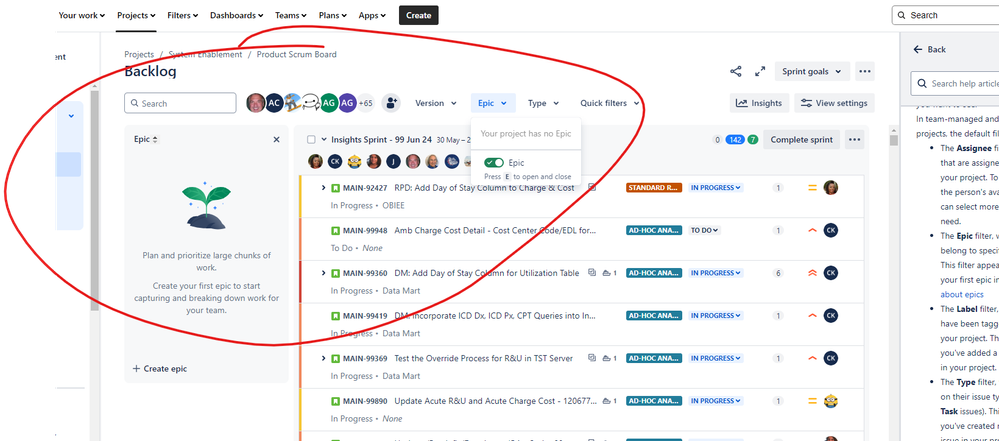
Task: Click the first photo avatar in the assignee filter
Action: coord(255,103)
